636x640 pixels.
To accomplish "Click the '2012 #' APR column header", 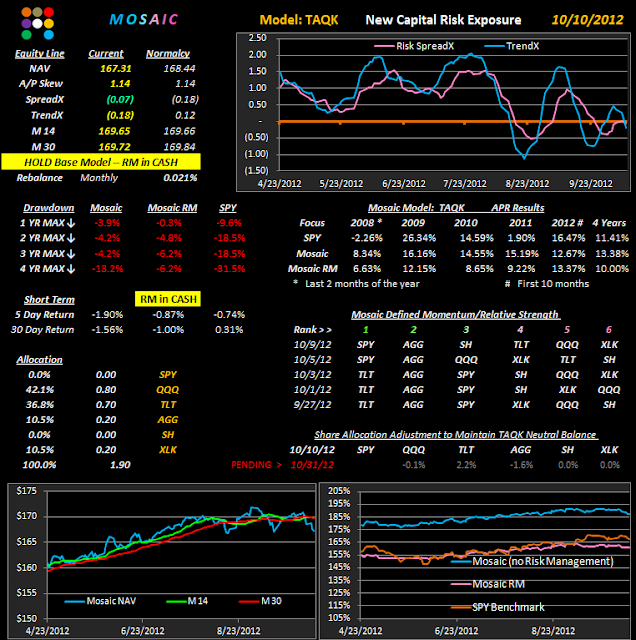I will [x=567, y=223].
